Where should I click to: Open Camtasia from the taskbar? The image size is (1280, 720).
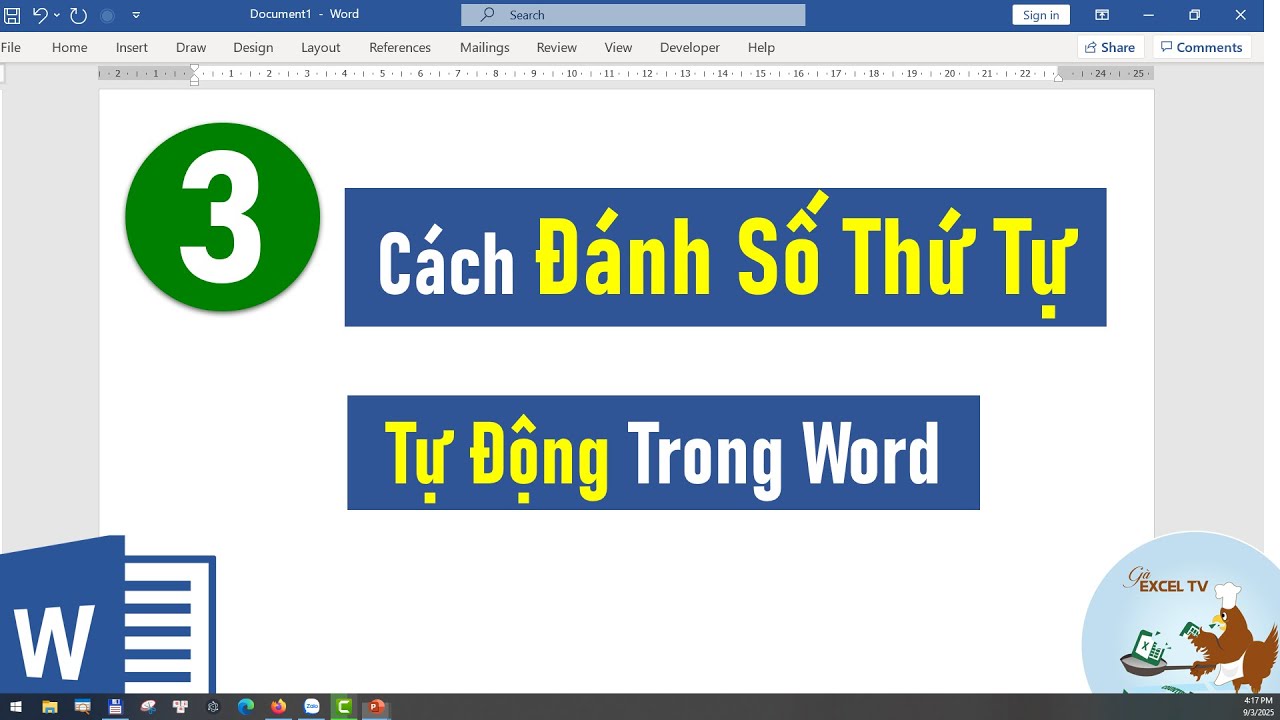(344, 707)
